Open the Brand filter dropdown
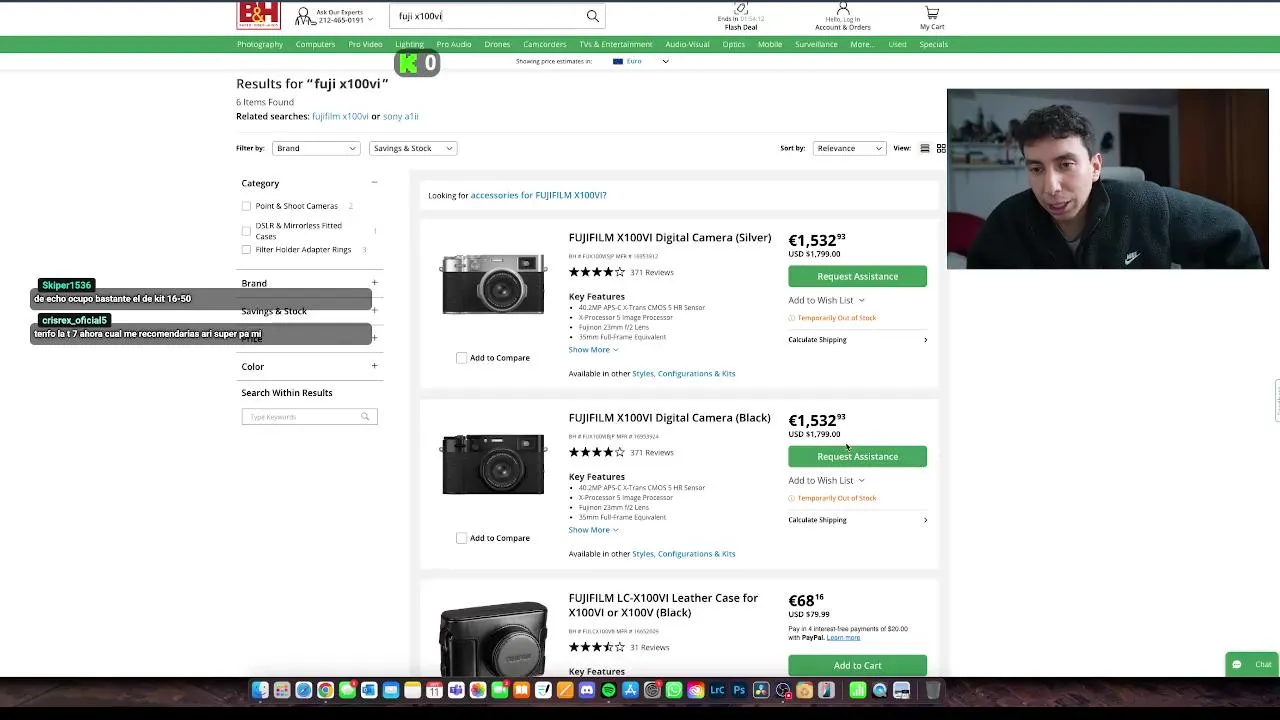 click(315, 148)
